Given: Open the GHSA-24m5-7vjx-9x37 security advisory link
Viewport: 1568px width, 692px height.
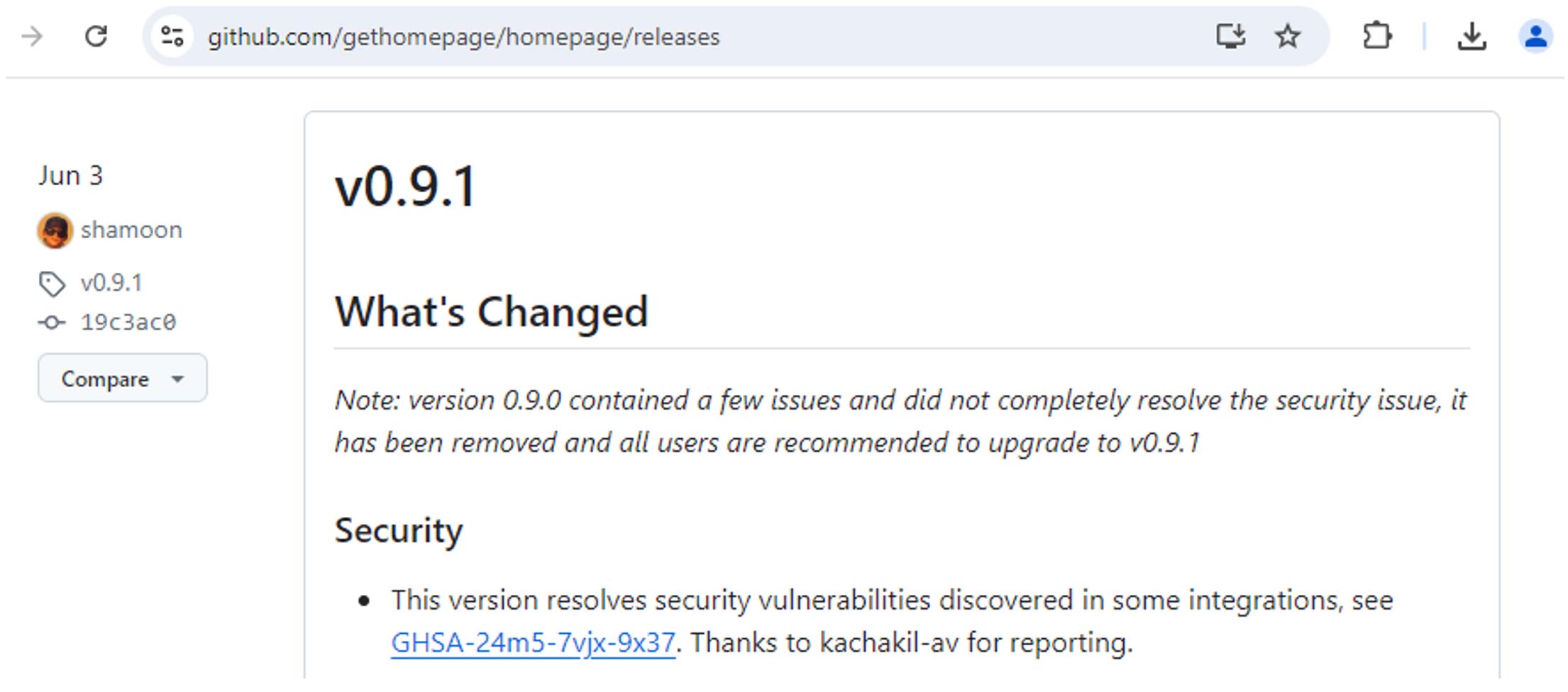Looking at the screenshot, I should pos(534,642).
